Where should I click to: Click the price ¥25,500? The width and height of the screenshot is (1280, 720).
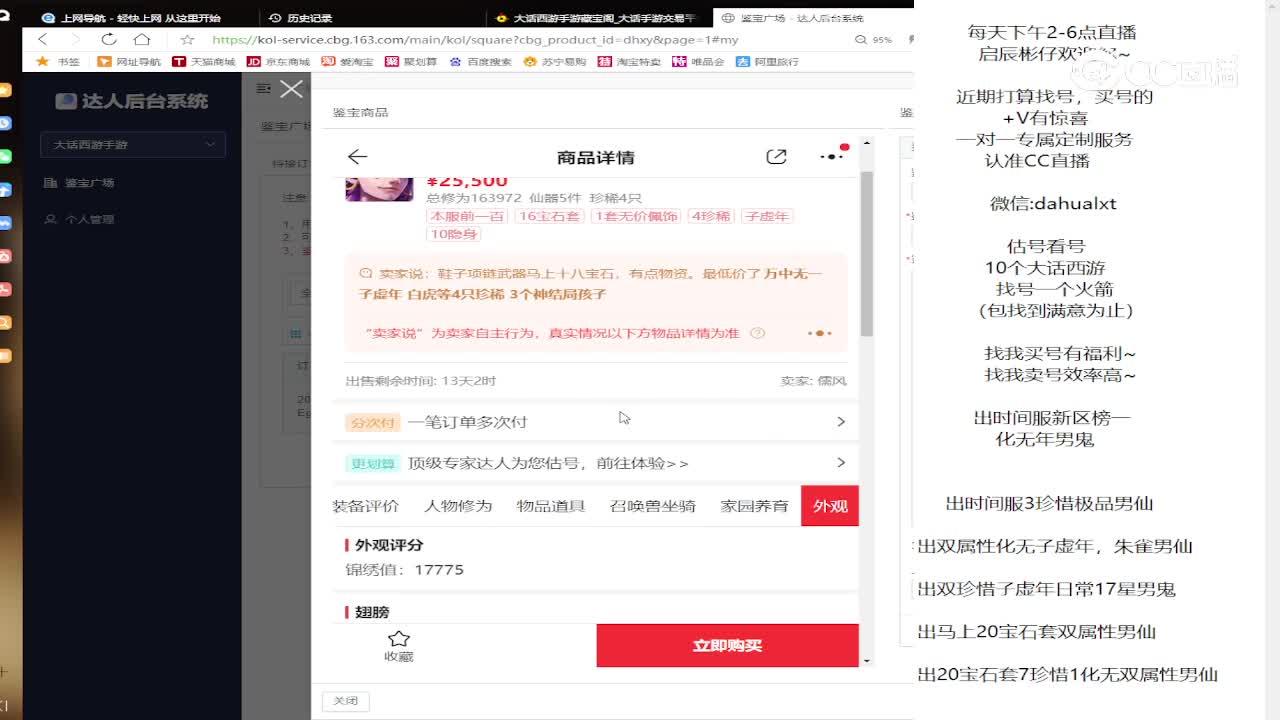click(x=467, y=181)
